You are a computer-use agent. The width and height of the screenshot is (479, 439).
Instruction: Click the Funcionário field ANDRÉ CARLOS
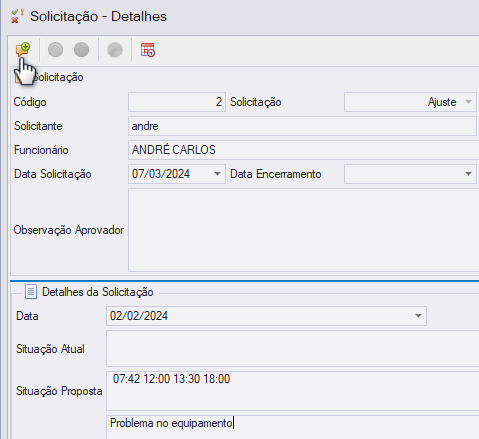coord(304,150)
